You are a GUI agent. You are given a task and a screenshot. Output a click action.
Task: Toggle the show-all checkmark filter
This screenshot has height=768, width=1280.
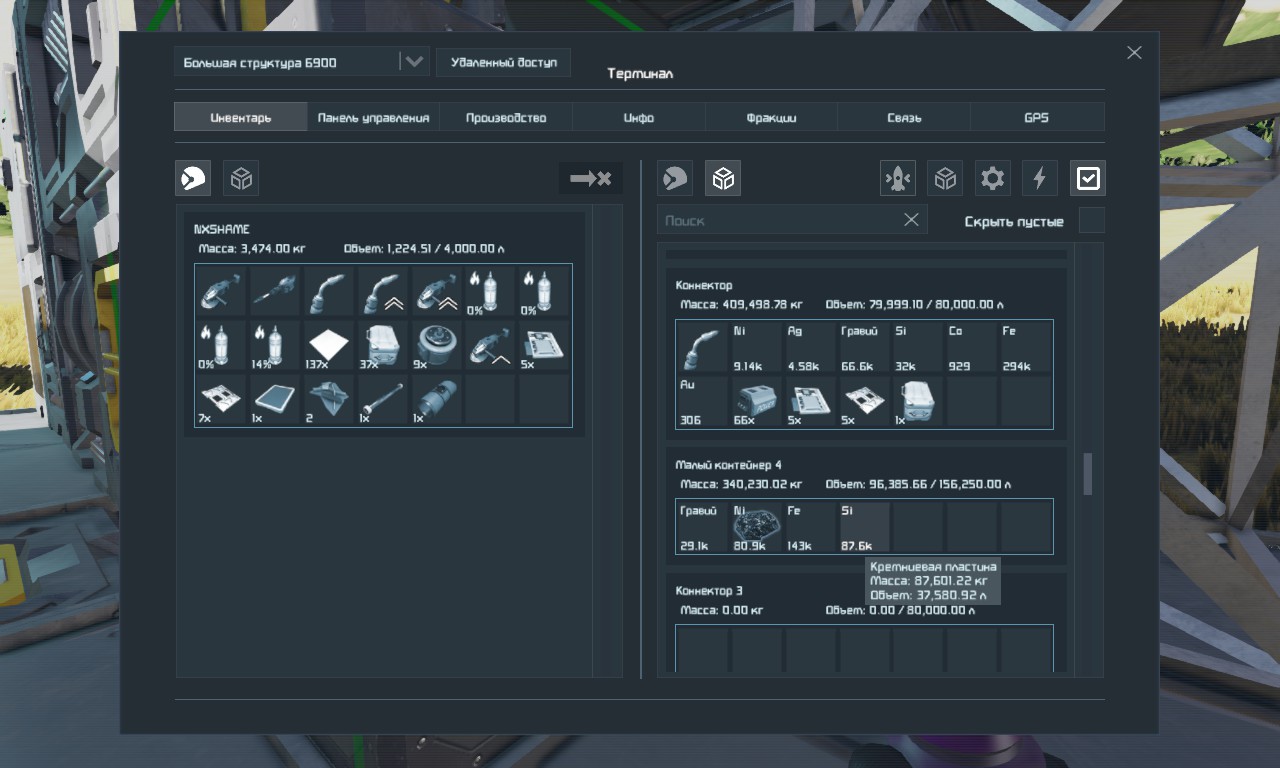click(1087, 178)
